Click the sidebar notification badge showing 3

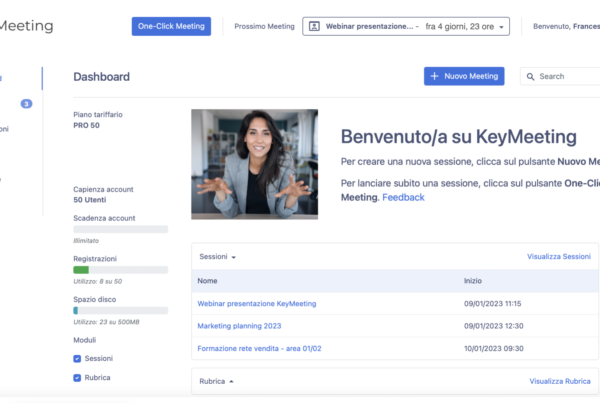tap(26, 104)
